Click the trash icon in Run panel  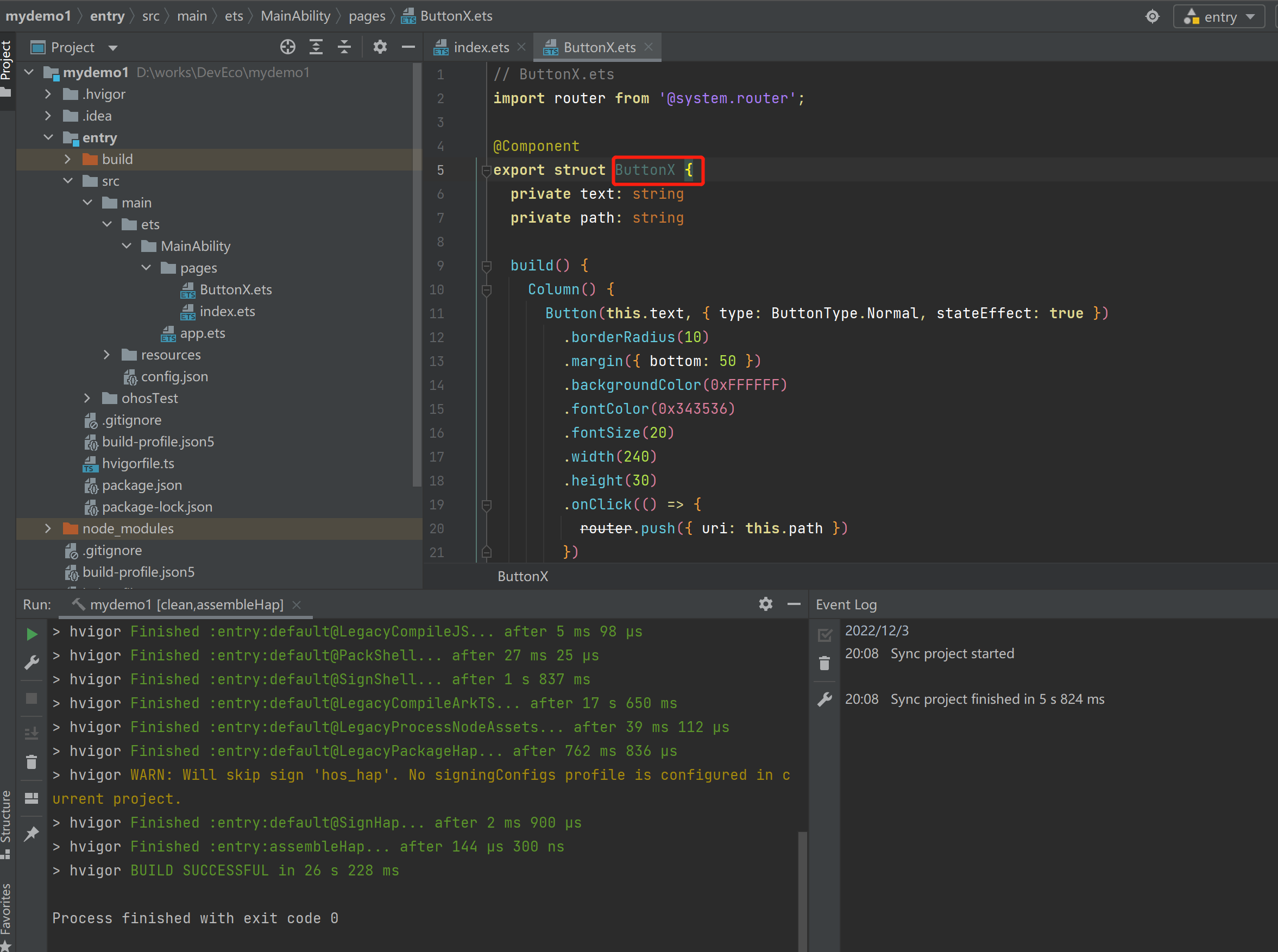click(x=32, y=762)
